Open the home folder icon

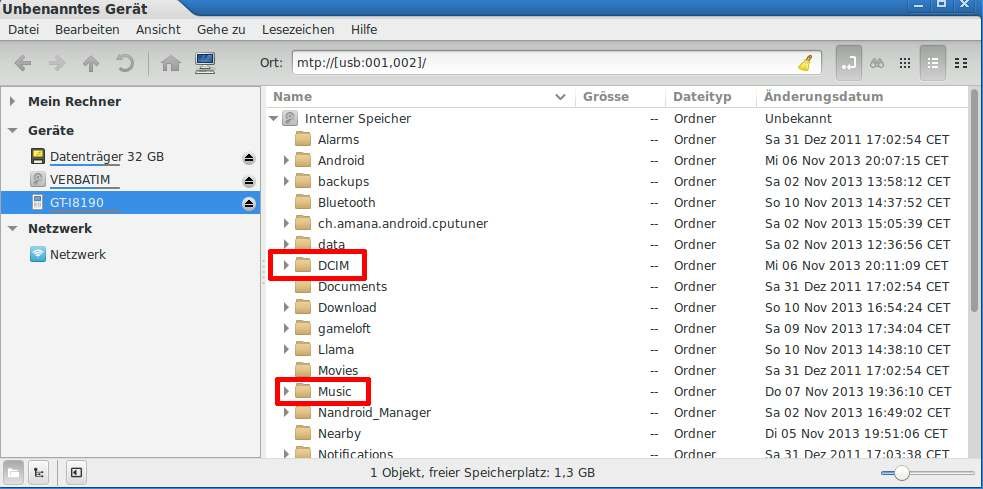[171, 63]
